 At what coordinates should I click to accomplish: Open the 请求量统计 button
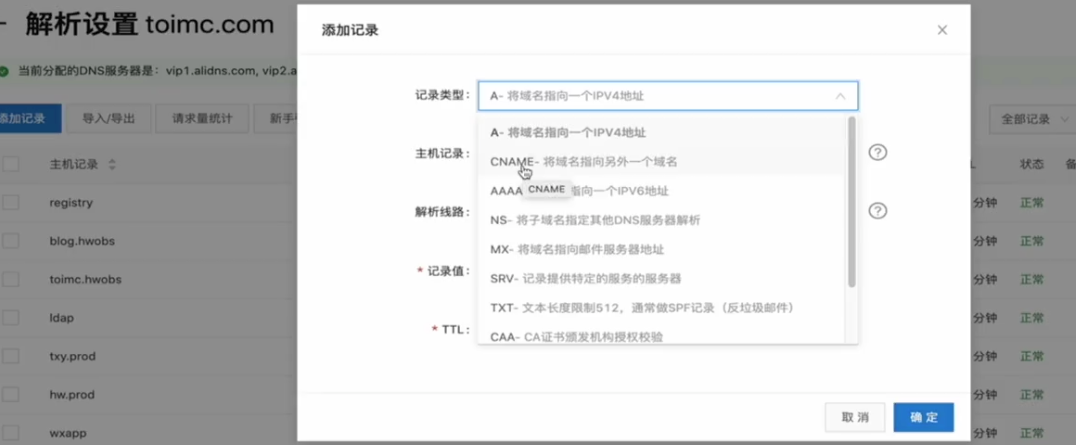click(202, 119)
